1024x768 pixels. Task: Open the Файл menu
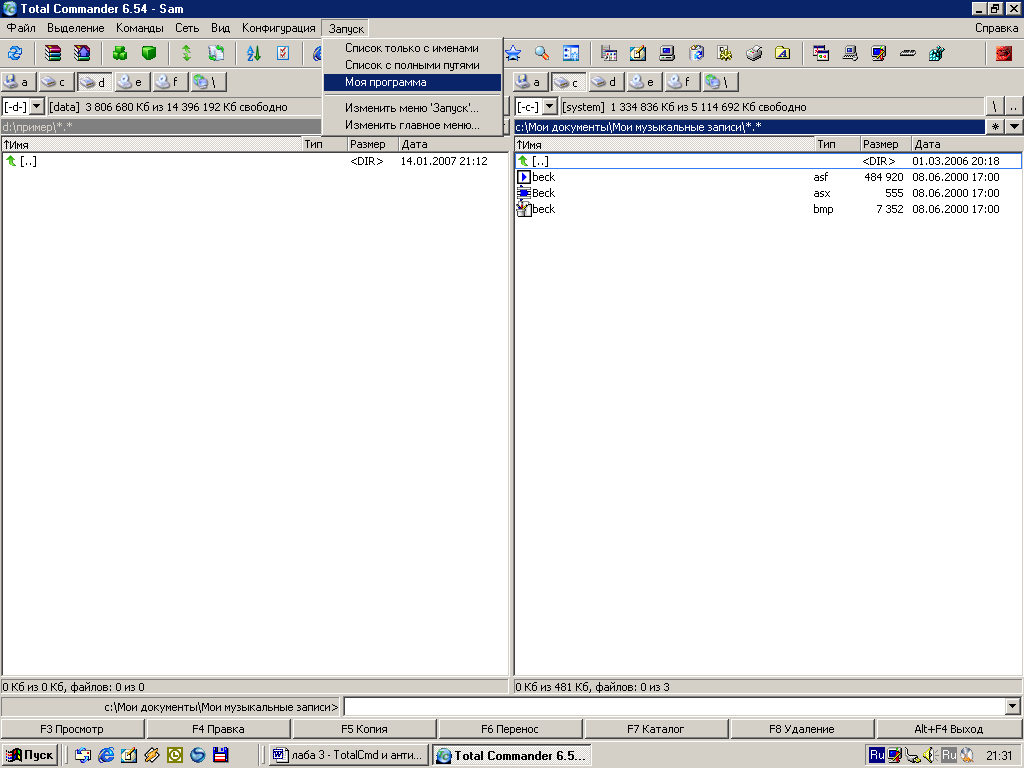(21, 28)
